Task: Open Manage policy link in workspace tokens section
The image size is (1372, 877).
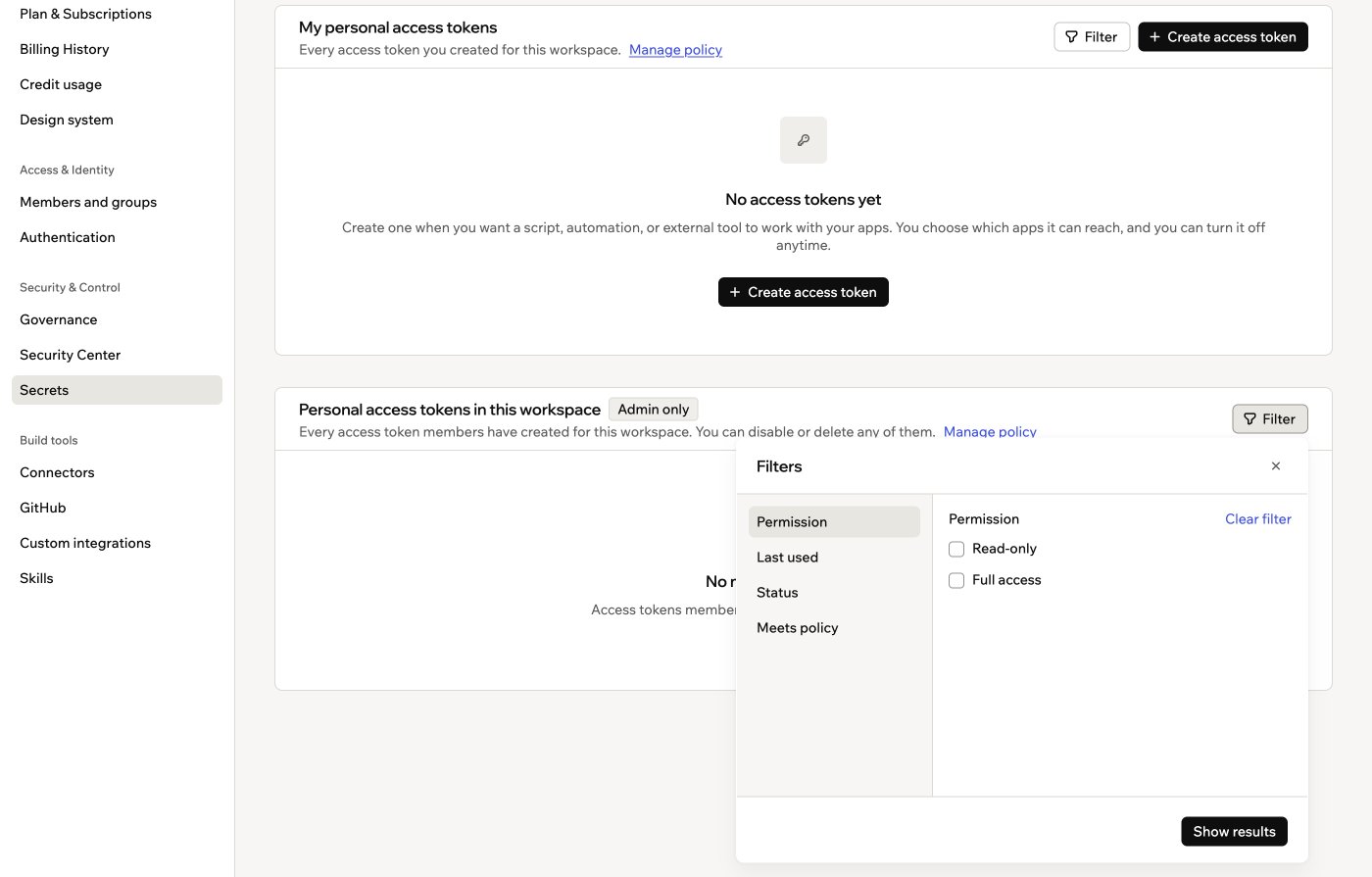Action: tap(990, 431)
